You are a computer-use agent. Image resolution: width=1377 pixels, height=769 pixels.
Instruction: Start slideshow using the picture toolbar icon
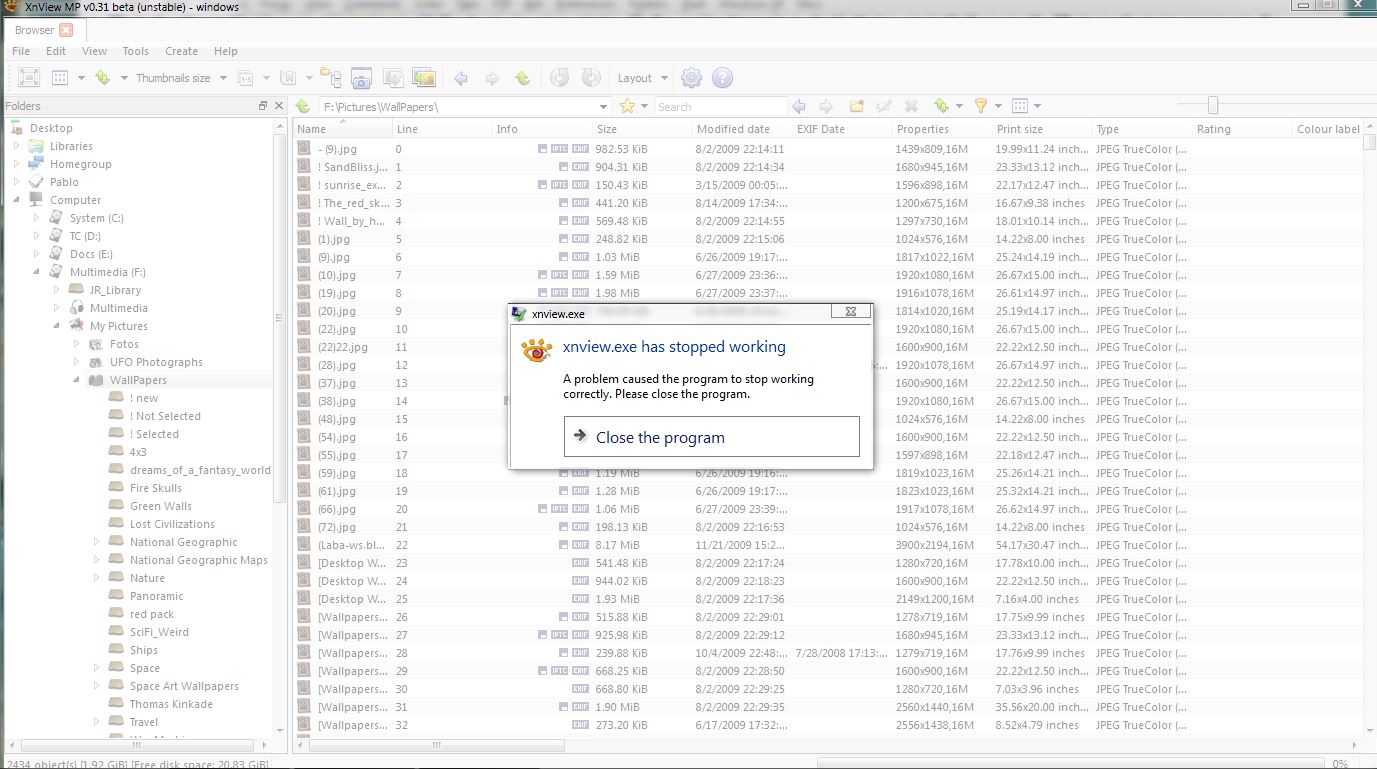pyautogui.click(x=424, y=78)
